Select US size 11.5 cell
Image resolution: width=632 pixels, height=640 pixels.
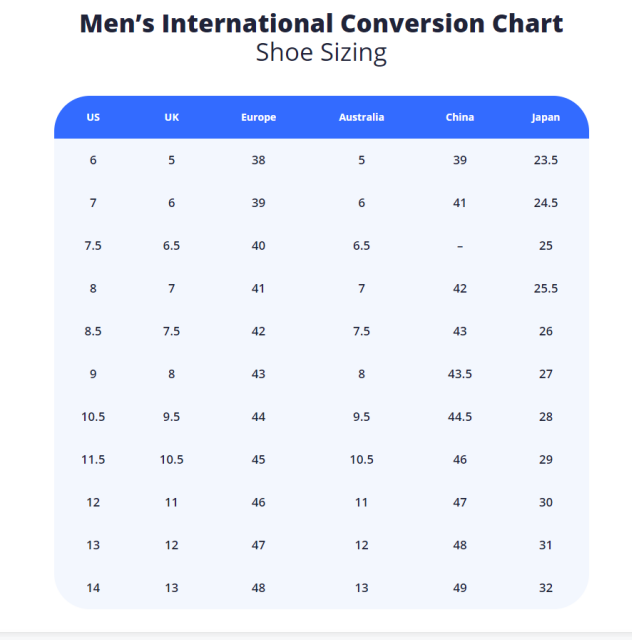point(93,460)
